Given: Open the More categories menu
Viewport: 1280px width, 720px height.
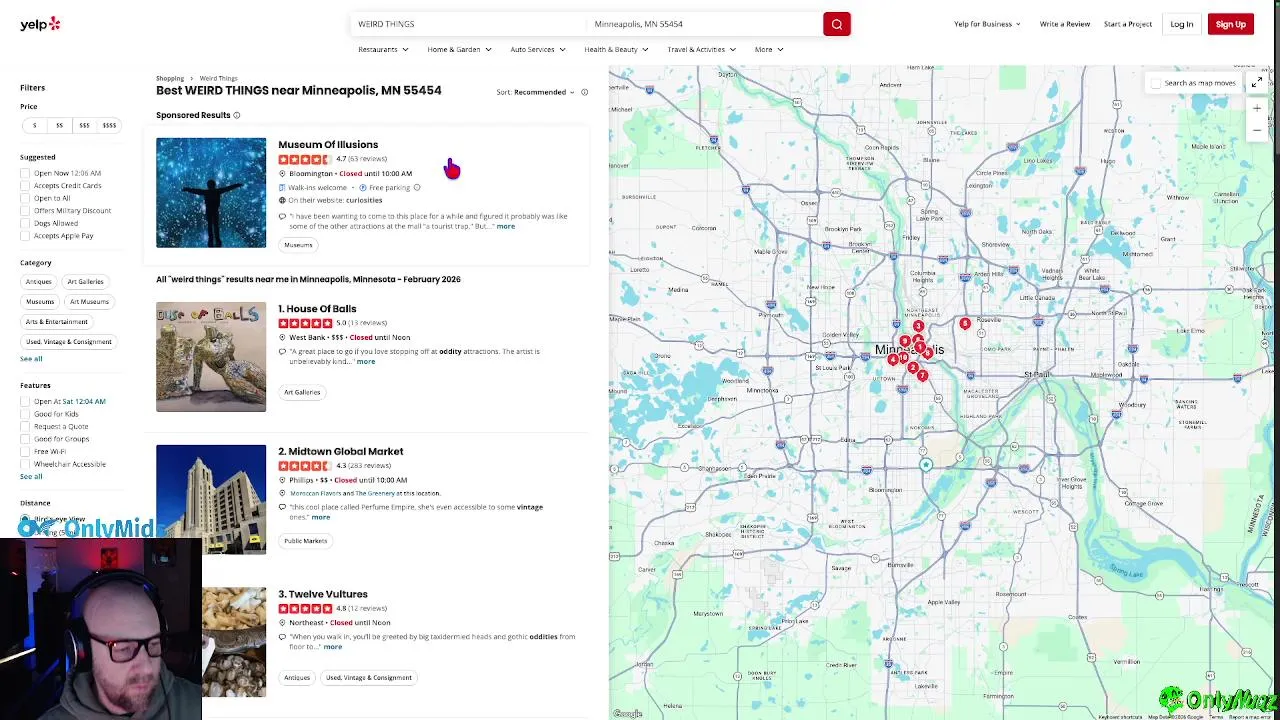Looking at the screenshot, I should (769, 50).
